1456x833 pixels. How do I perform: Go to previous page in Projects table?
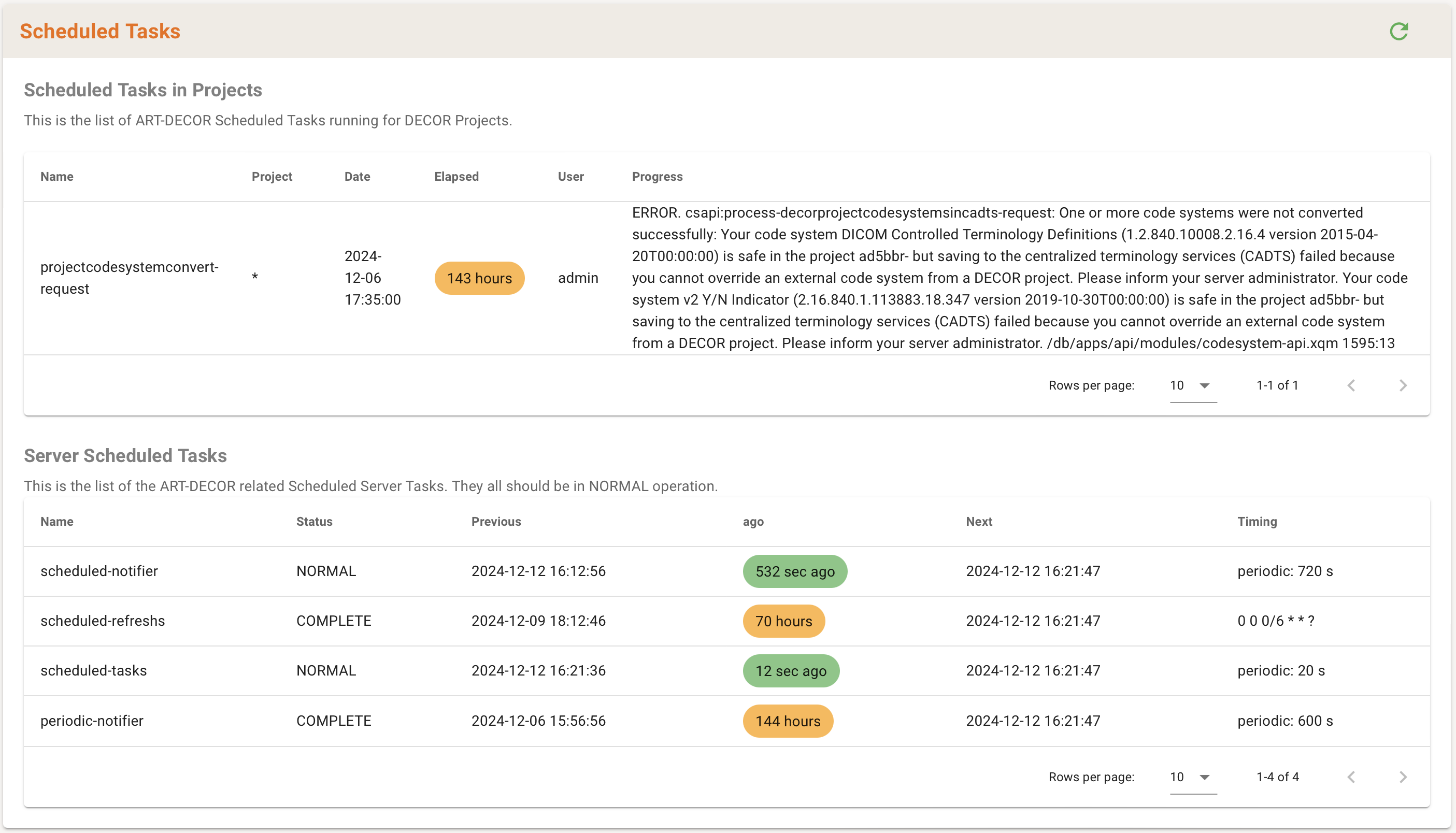pyautogui.click(x=1351, y=385)
